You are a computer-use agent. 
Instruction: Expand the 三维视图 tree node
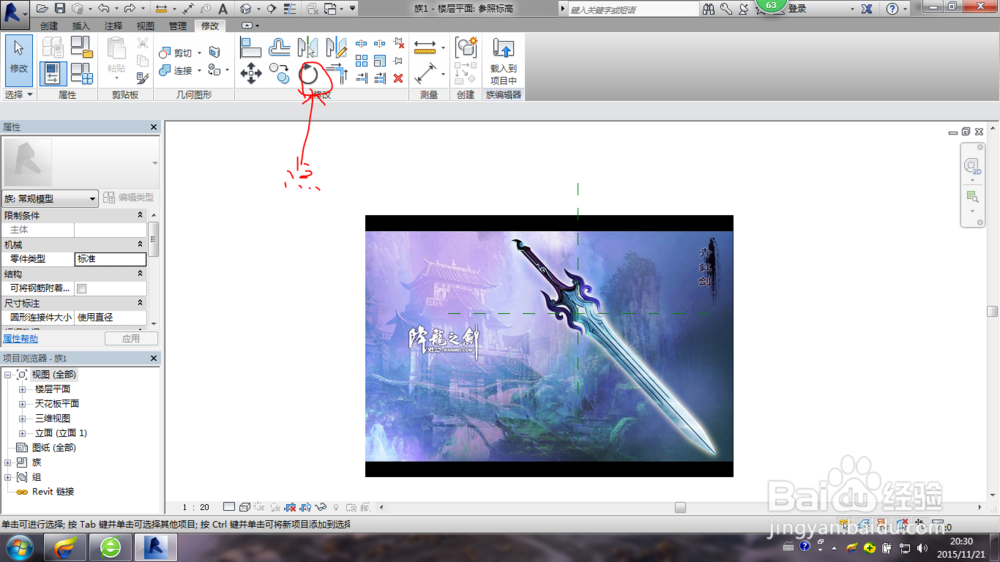(22, 418)
